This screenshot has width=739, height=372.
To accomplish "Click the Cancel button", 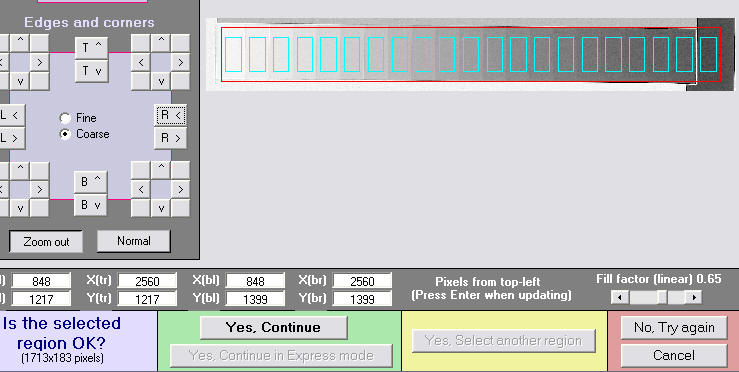I will (674, 355).
